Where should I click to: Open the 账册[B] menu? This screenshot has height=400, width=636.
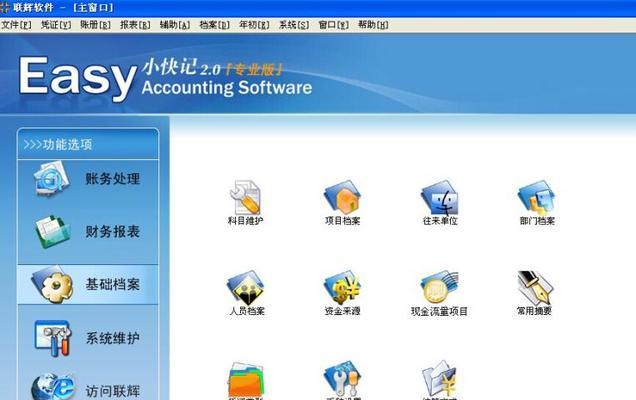[x=95, y=25]
